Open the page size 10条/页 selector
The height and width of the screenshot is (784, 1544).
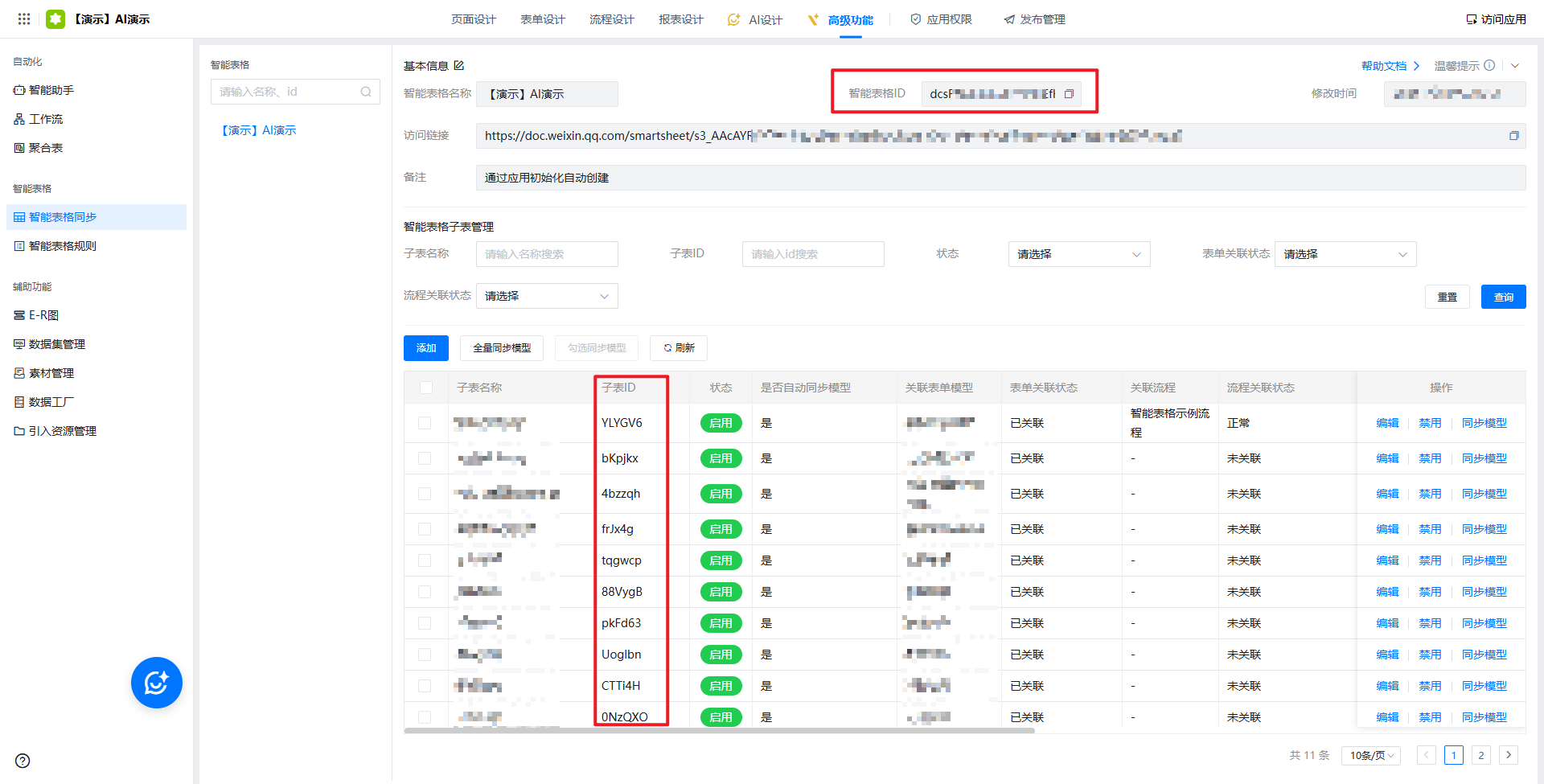coord(1371,755)
